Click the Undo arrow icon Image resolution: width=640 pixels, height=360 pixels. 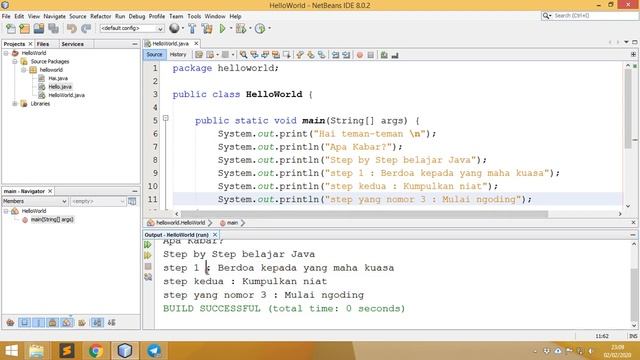pos(72,29)
